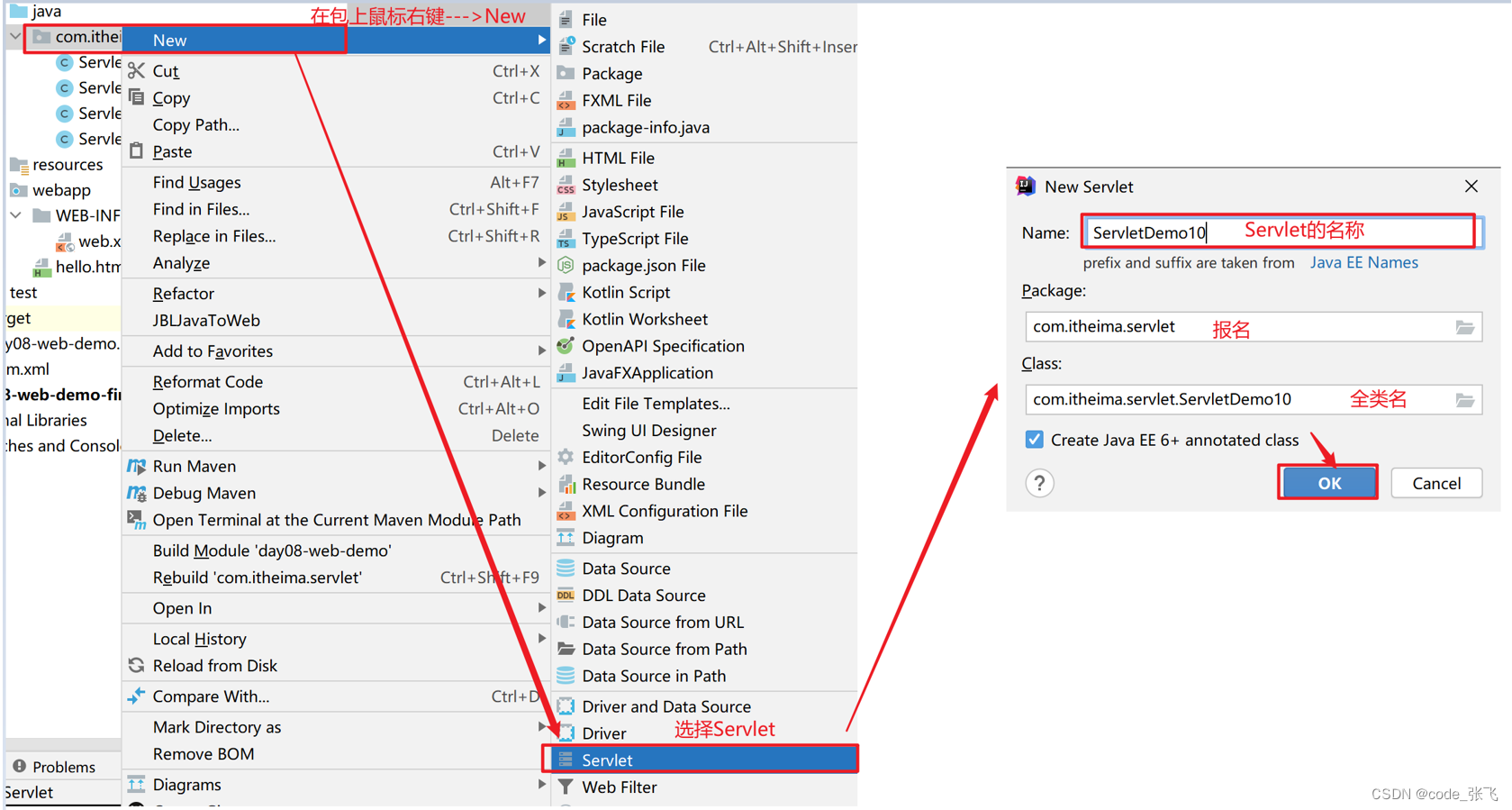Open the New context menu item
Viewport: 1512px width, 810px height.
pos(336,40)
